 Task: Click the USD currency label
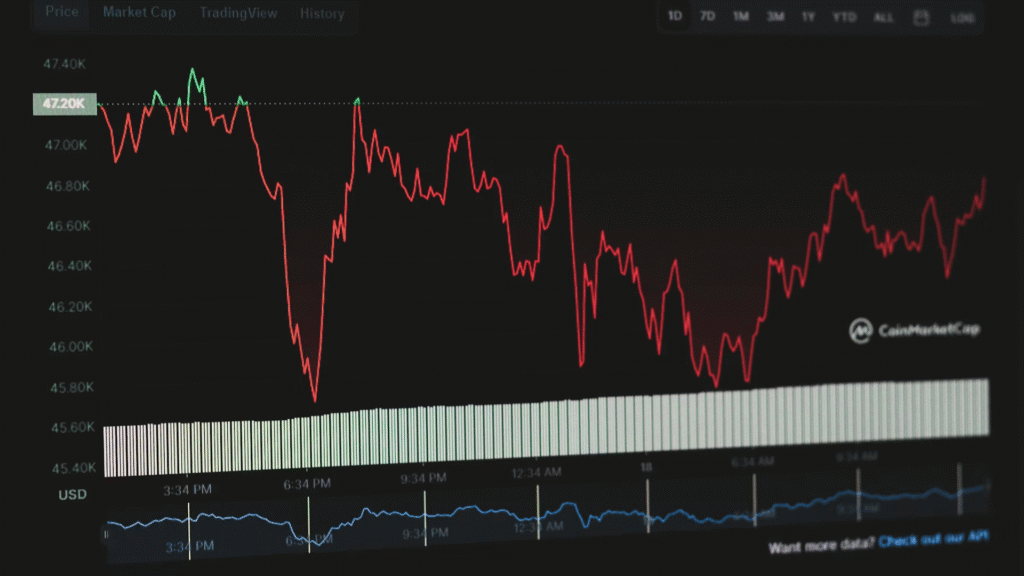coord(72,494)
